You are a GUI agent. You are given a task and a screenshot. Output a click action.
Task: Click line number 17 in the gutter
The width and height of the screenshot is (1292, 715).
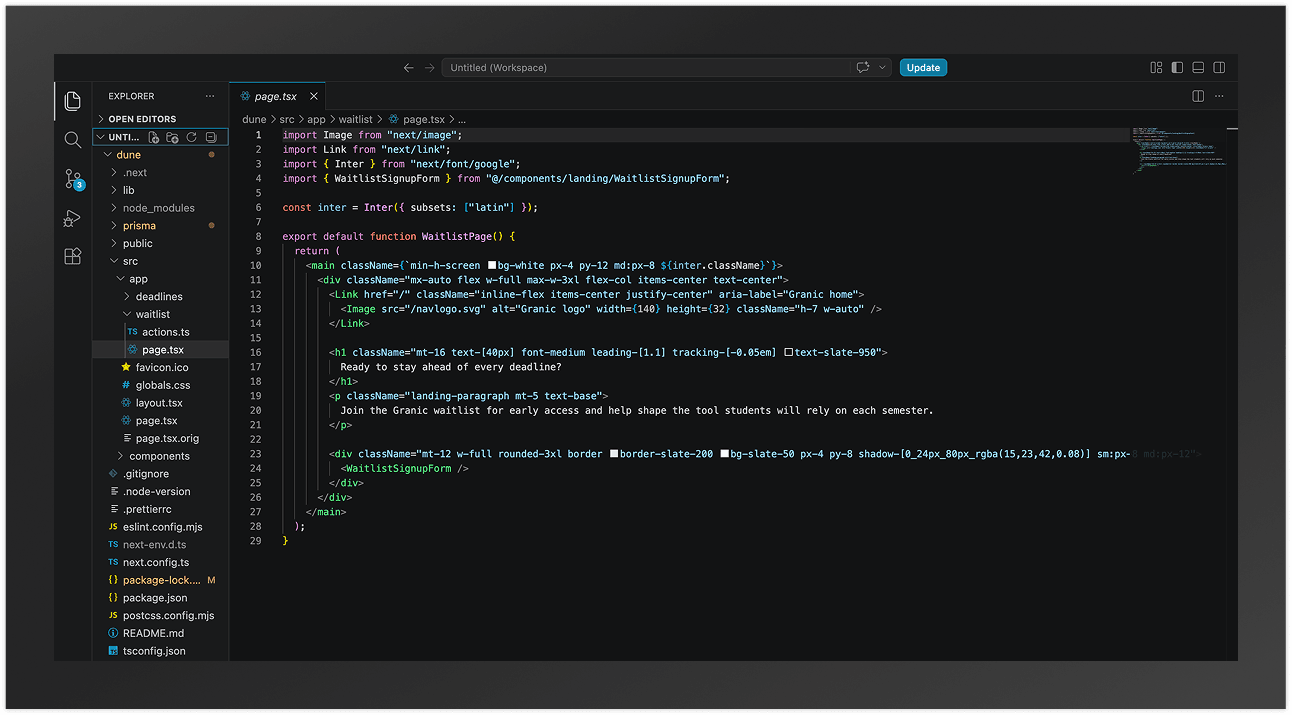pyautogui.click(x=256, y=367)
